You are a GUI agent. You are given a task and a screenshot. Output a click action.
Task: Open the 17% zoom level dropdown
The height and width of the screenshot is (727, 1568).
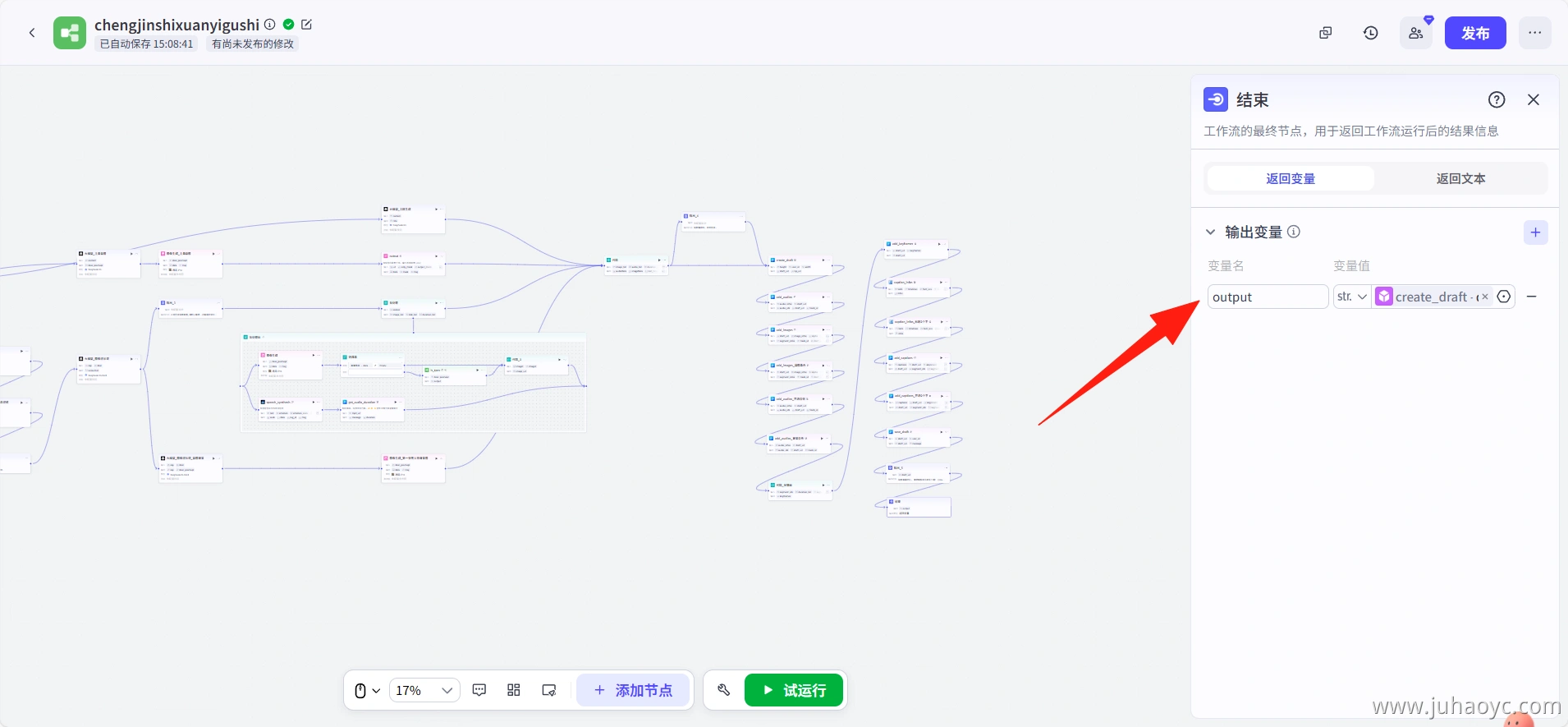coord(424,690)
